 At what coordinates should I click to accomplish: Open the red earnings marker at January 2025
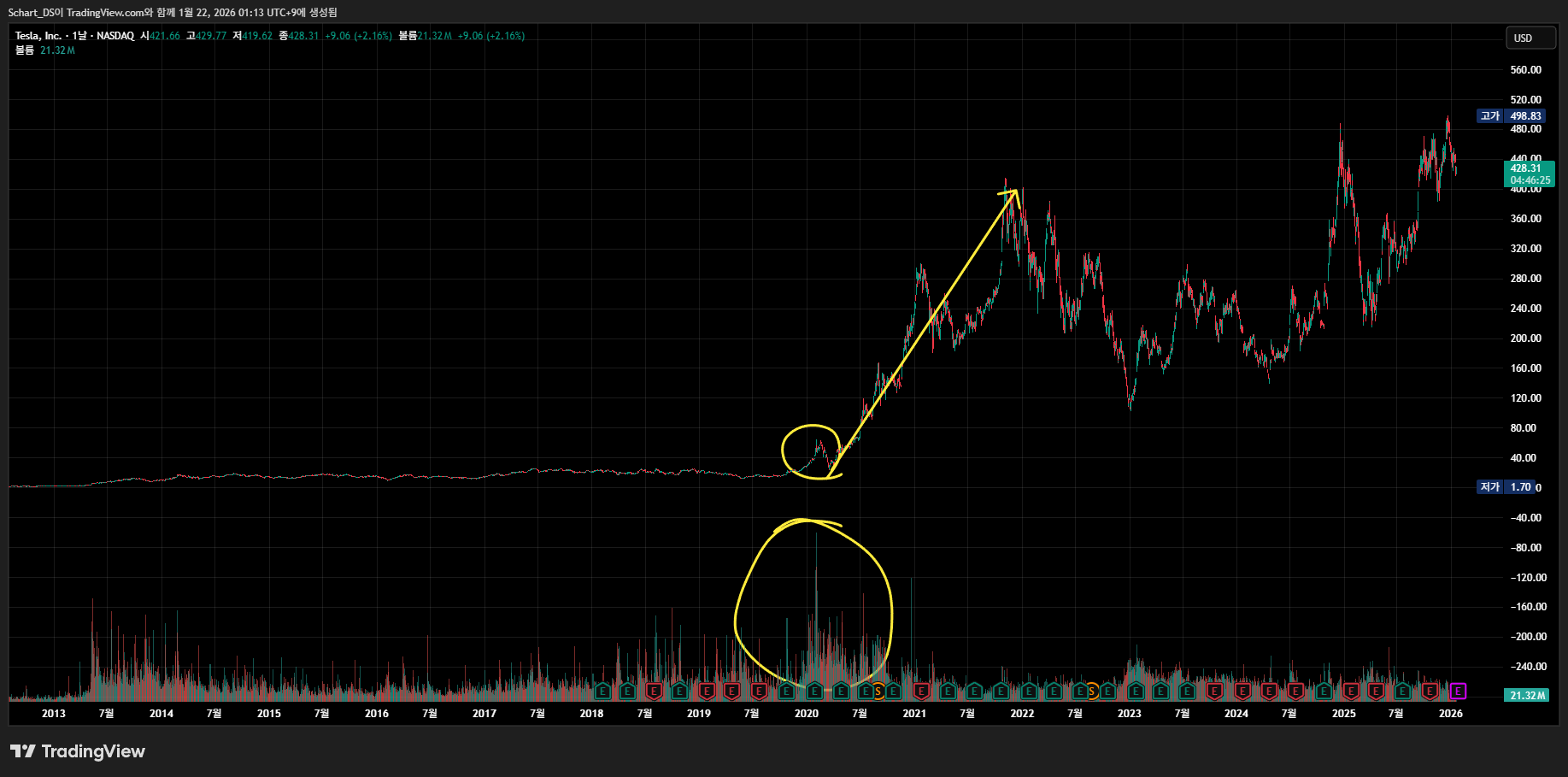coord(1351,692)
